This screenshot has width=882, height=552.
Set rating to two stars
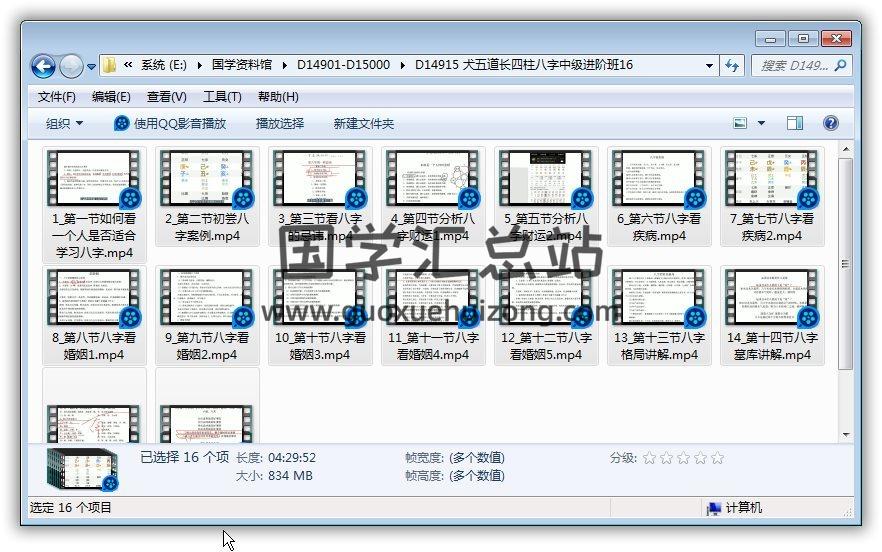pos(666,458)
